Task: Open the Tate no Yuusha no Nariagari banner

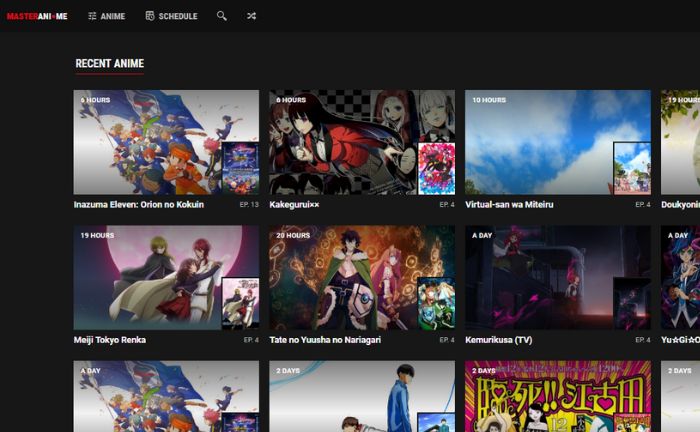Action: (362, 278)
